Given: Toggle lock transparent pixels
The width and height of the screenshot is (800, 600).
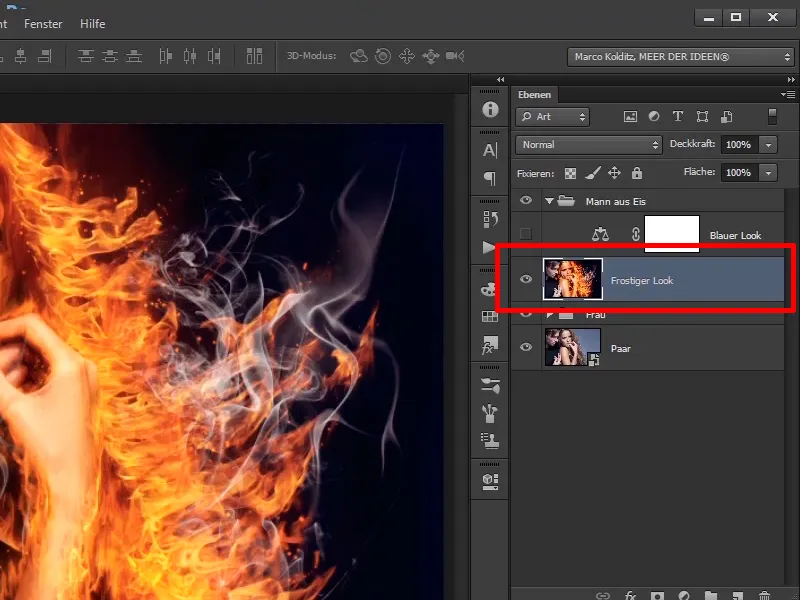Looking at the screenshot, I should 570,173.
